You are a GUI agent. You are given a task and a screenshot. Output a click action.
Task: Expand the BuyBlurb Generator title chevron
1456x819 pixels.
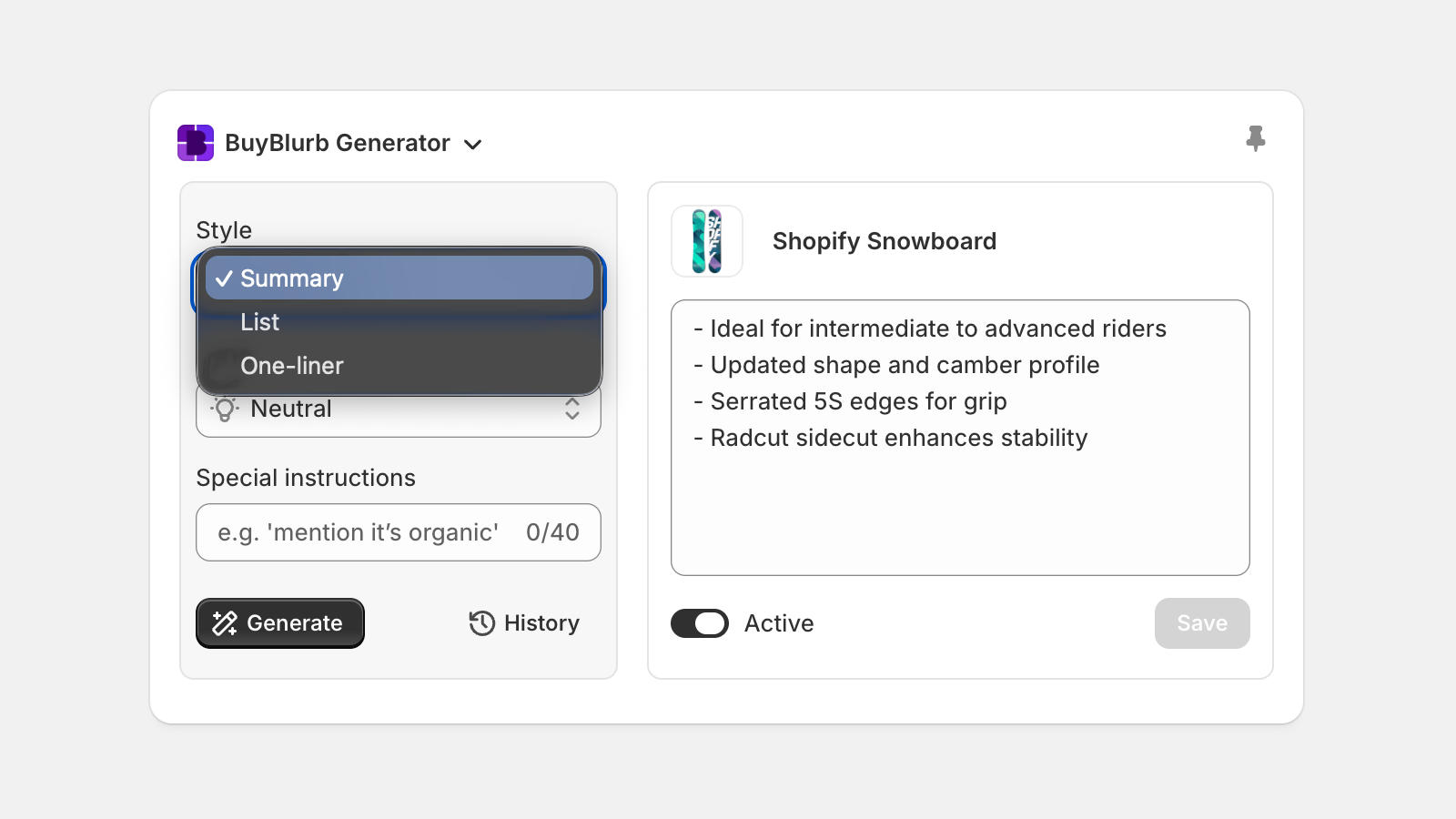pos(473,145)
